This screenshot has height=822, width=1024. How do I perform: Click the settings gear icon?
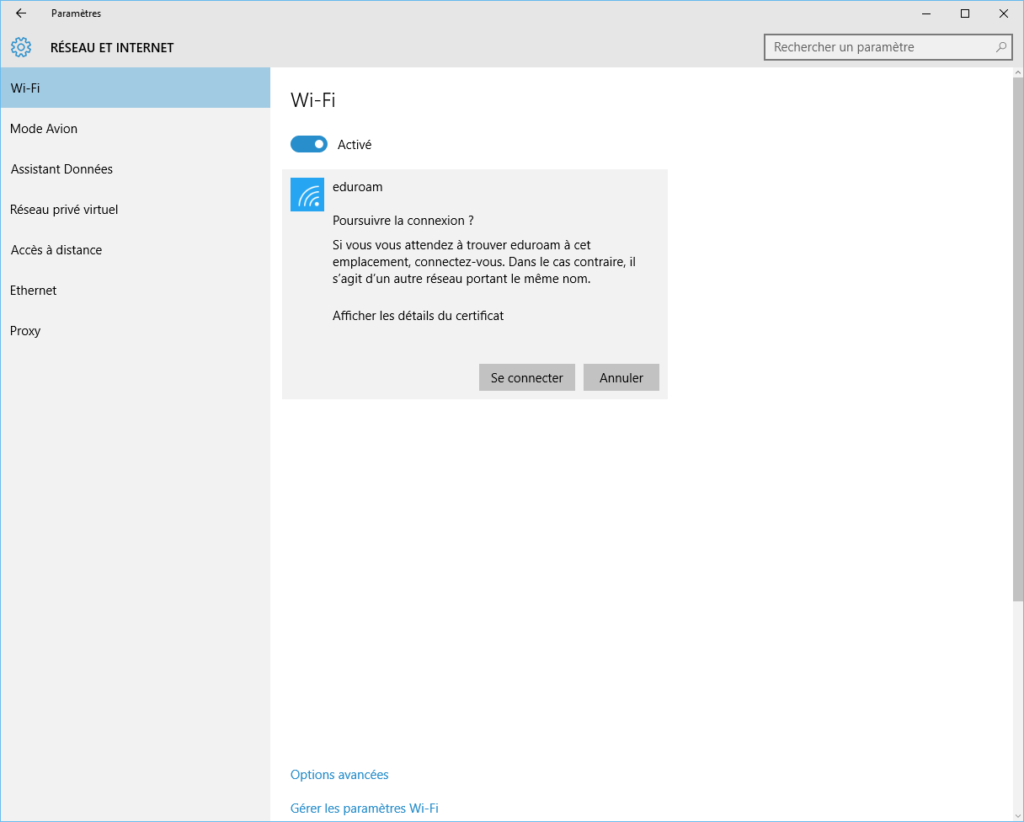tap(21, 47)
